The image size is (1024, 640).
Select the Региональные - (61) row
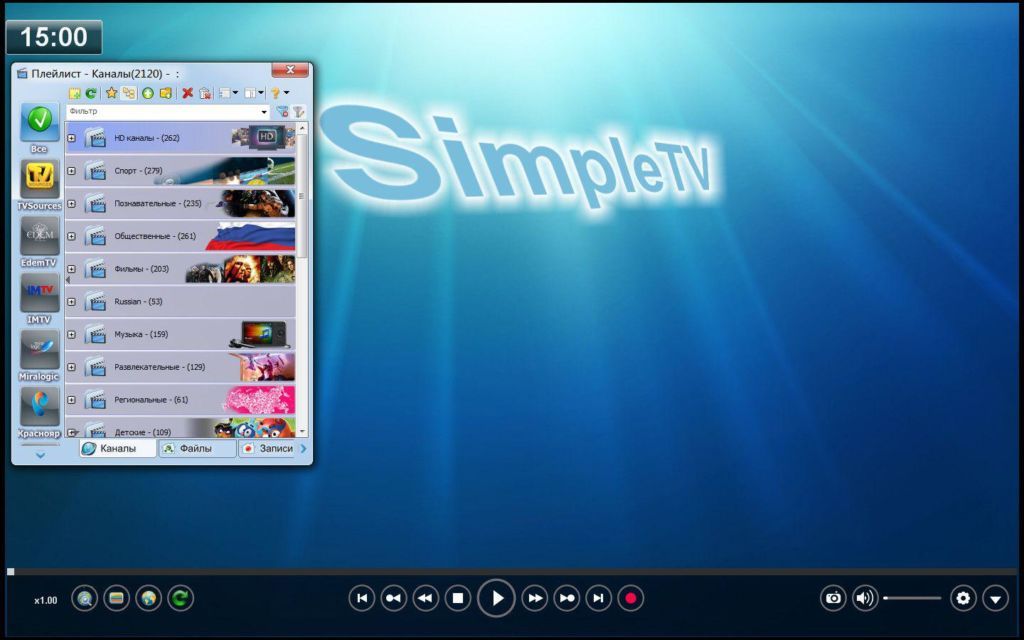pyautogui.click(x=181, y=399)
